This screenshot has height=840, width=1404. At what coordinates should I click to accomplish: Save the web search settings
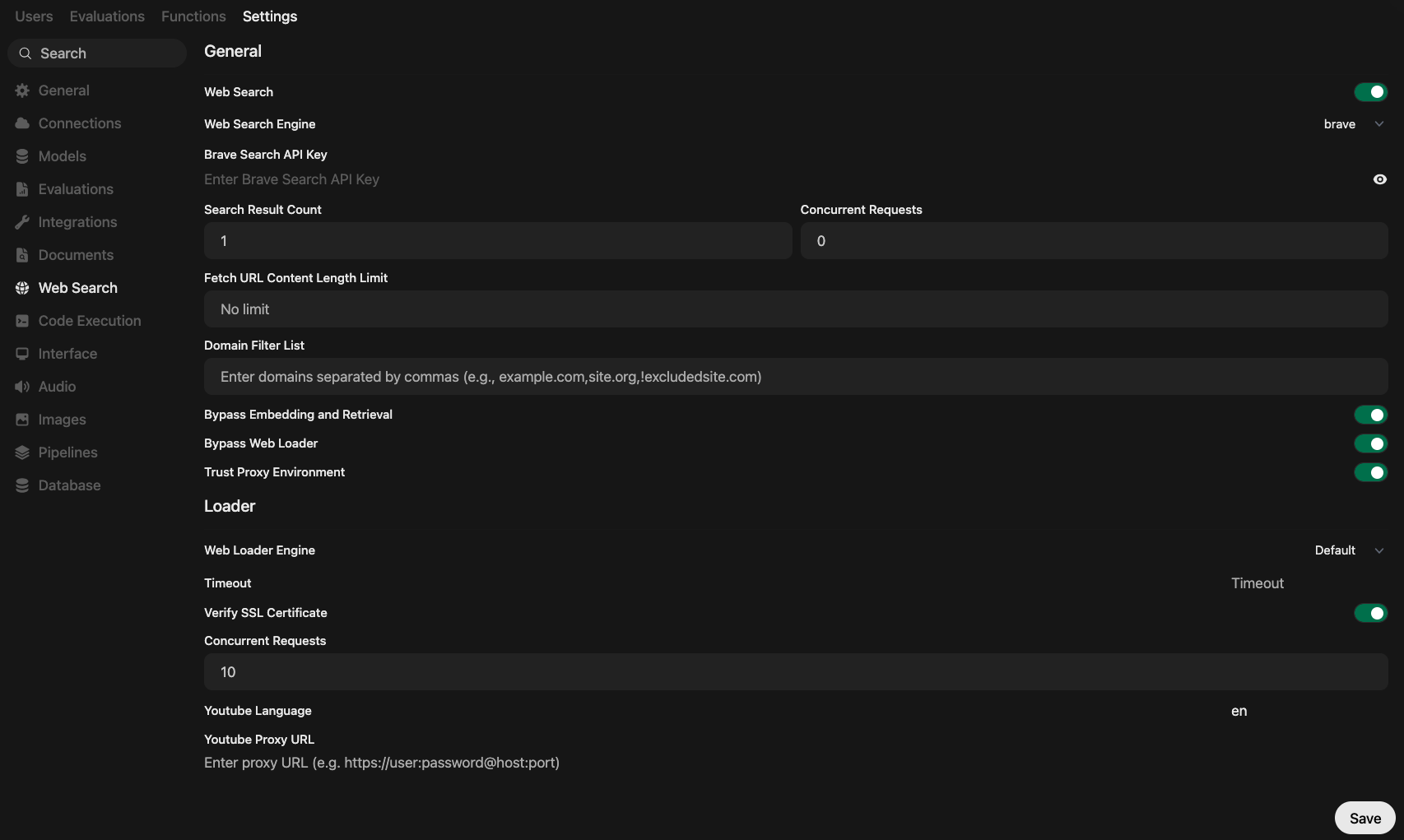coord(1364,818)
